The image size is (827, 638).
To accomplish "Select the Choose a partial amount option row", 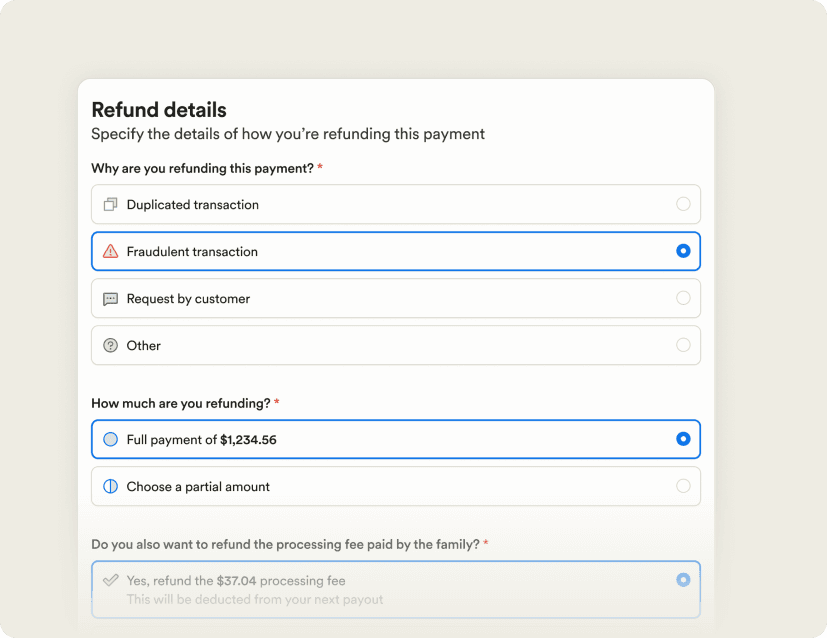I will click(395, 486).
